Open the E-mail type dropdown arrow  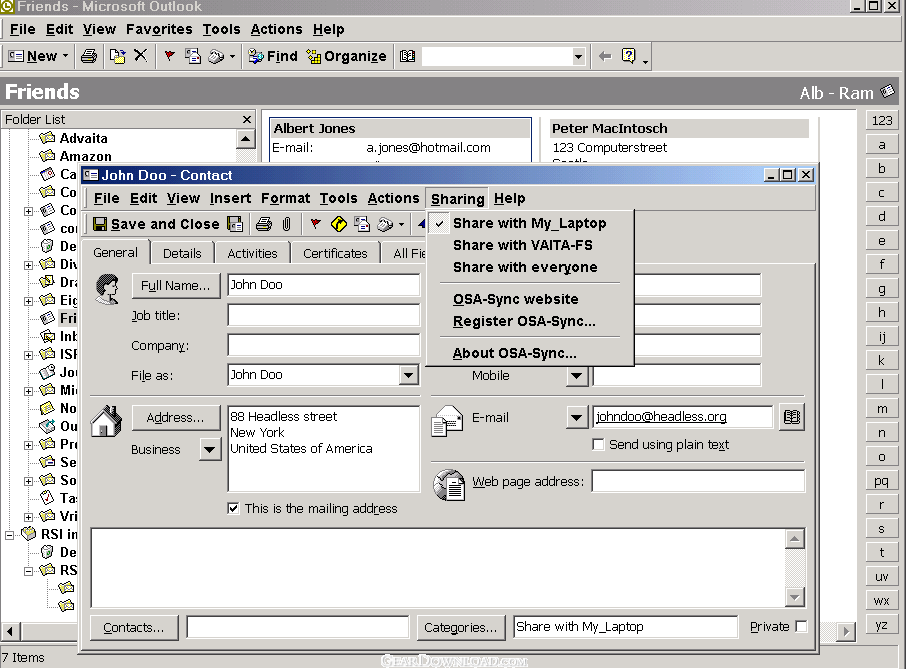click(577, 418)
